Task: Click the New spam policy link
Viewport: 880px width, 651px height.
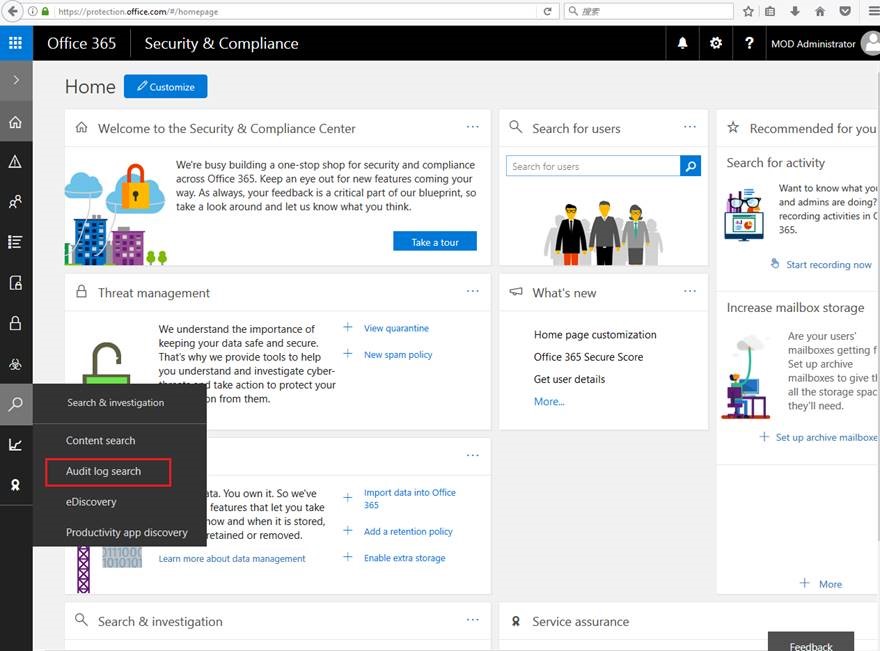Action: [398, 355]
